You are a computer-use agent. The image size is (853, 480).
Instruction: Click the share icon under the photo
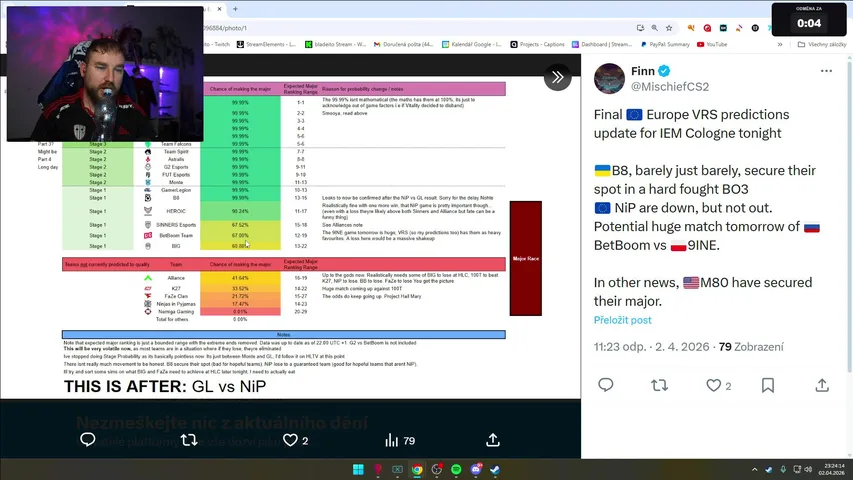tap(493, 440)
